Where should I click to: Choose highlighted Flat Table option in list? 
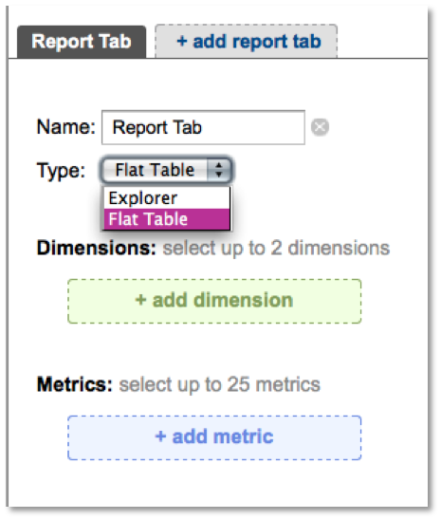pos(166,219)
